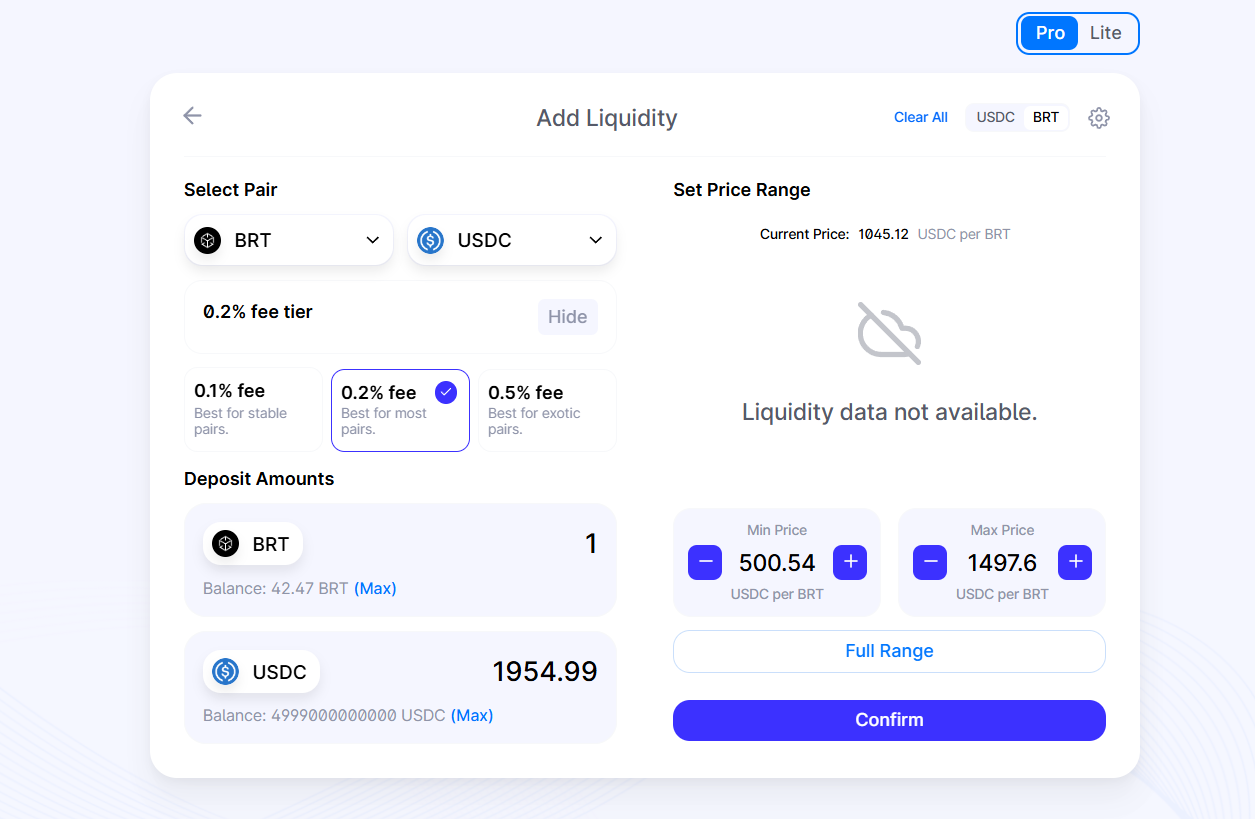Select the 0.2% fee tier option
1255x819 pixels.
400,410
